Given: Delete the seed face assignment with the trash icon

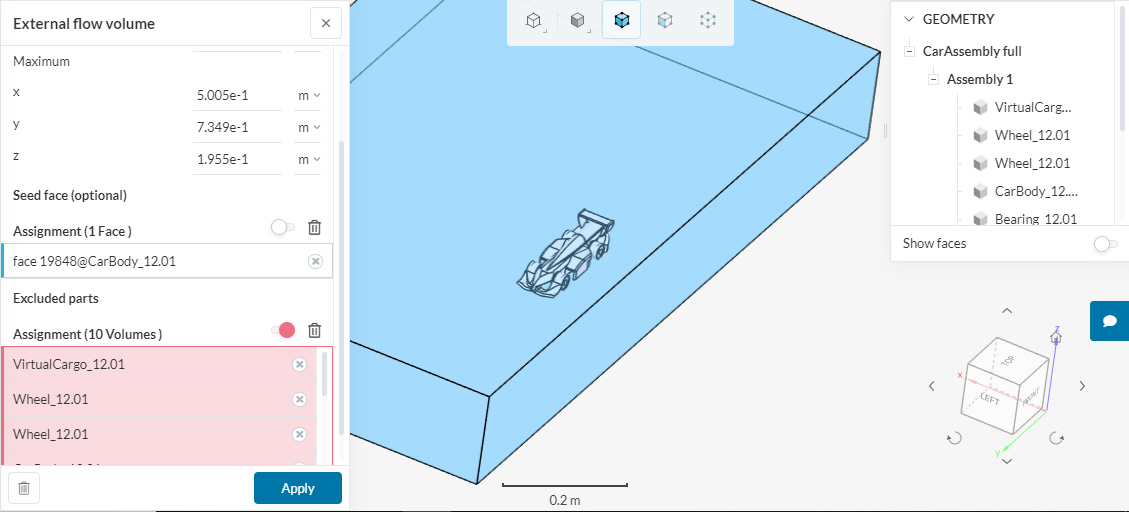Looking at the screenshot, I should click(x=314, y=228).
